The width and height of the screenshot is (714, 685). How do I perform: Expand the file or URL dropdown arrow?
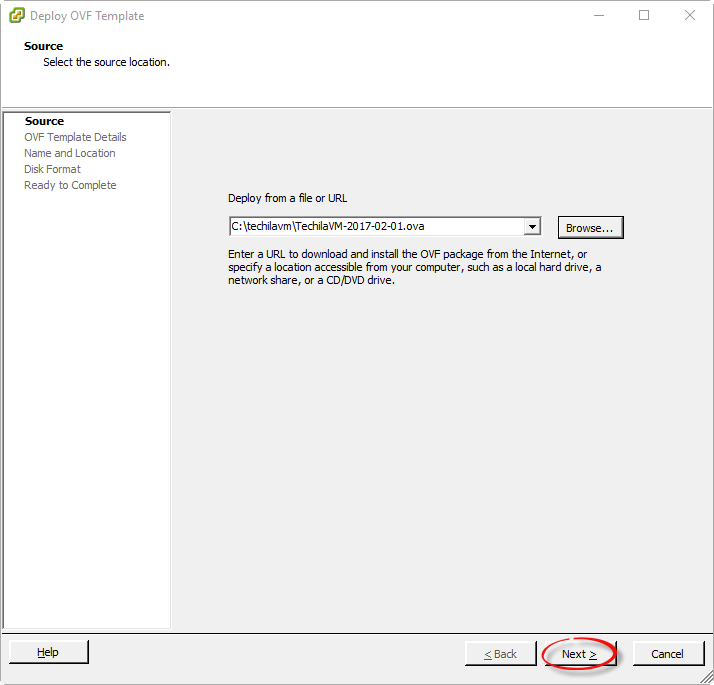coord(532,227)
